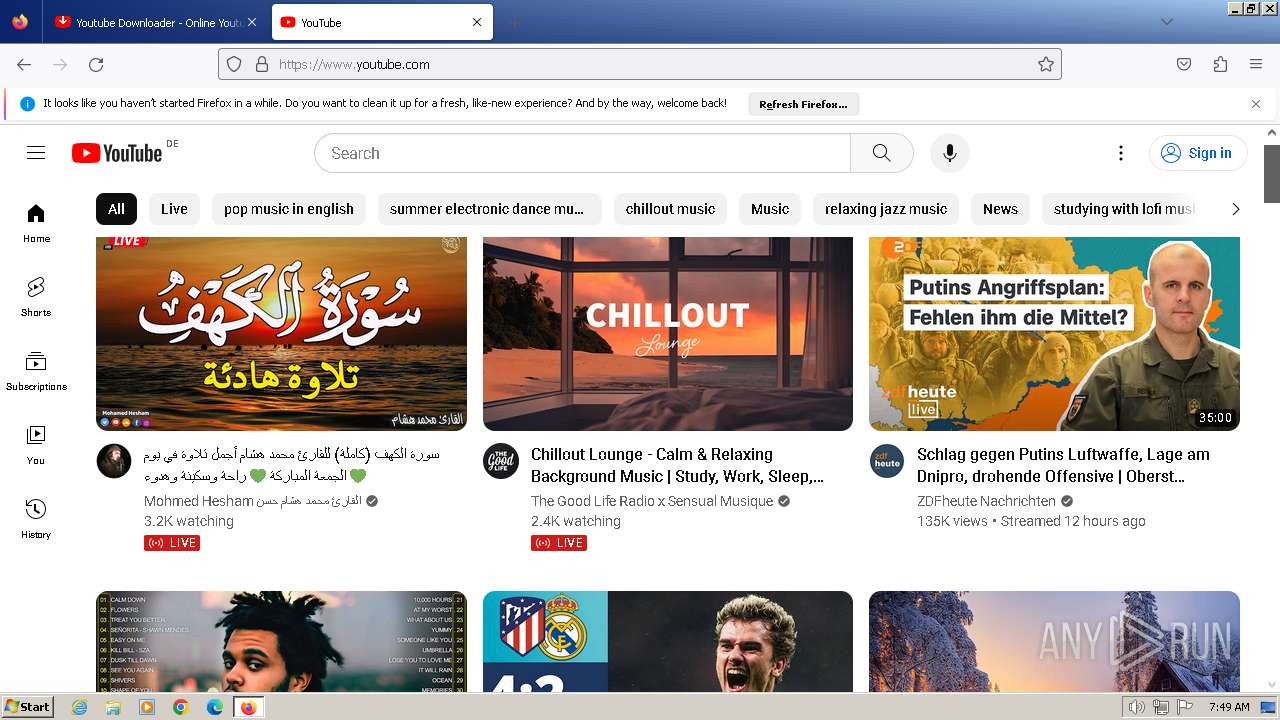Select the News filter chip
Viewport: 1280px width, 720px height.
pos(1000,209)
